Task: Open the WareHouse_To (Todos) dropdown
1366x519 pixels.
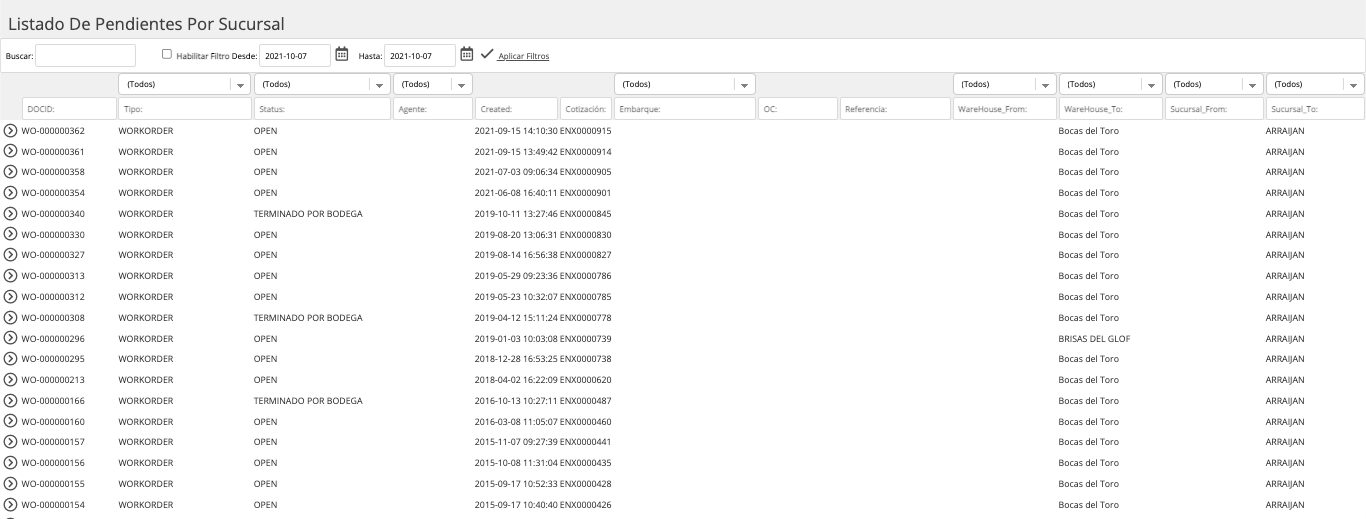Action: (x=1111, y=85)
